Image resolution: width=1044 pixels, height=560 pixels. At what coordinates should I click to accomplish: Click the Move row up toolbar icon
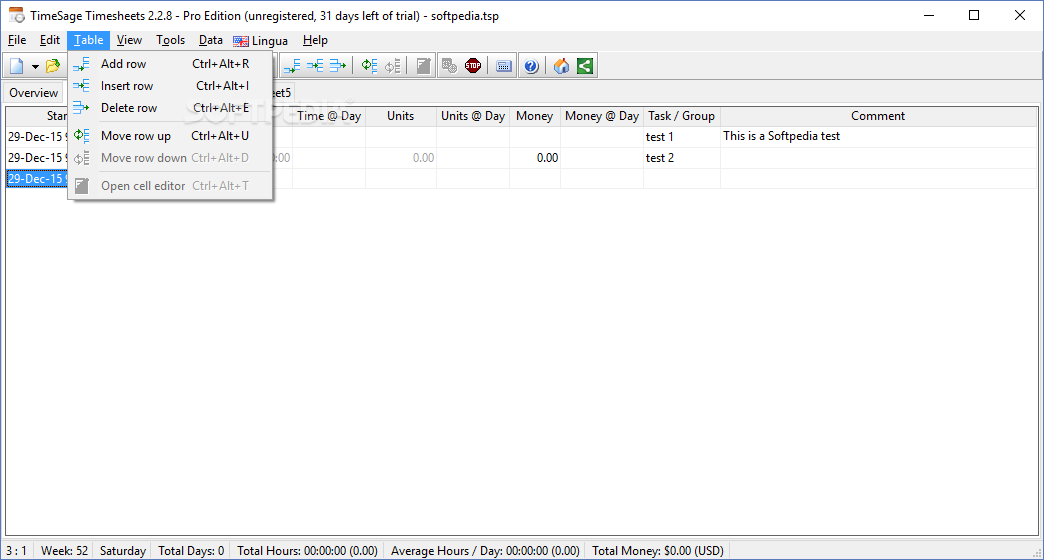tap(370, 66)
